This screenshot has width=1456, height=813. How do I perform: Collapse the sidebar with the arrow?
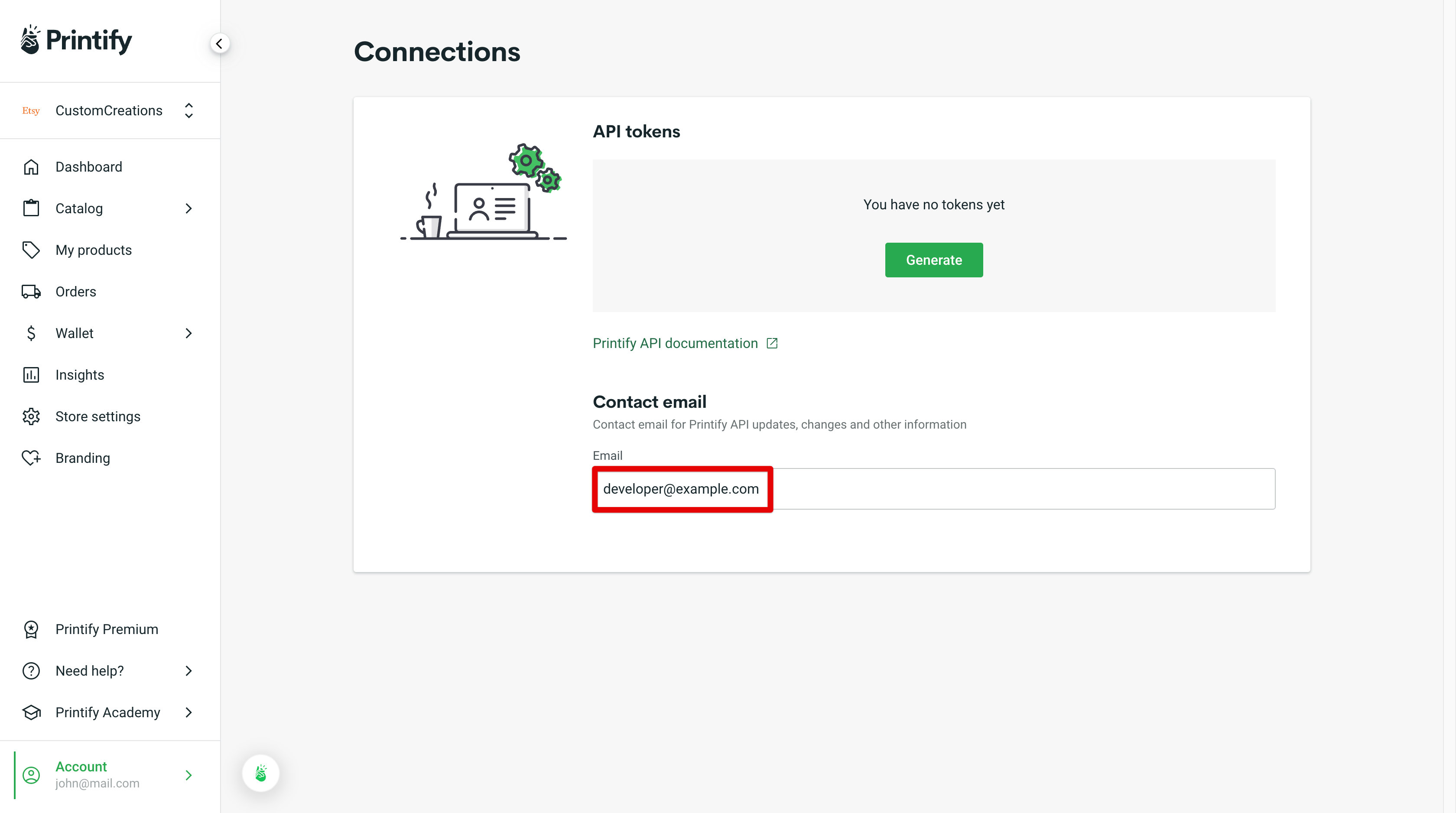coord(220,43)
